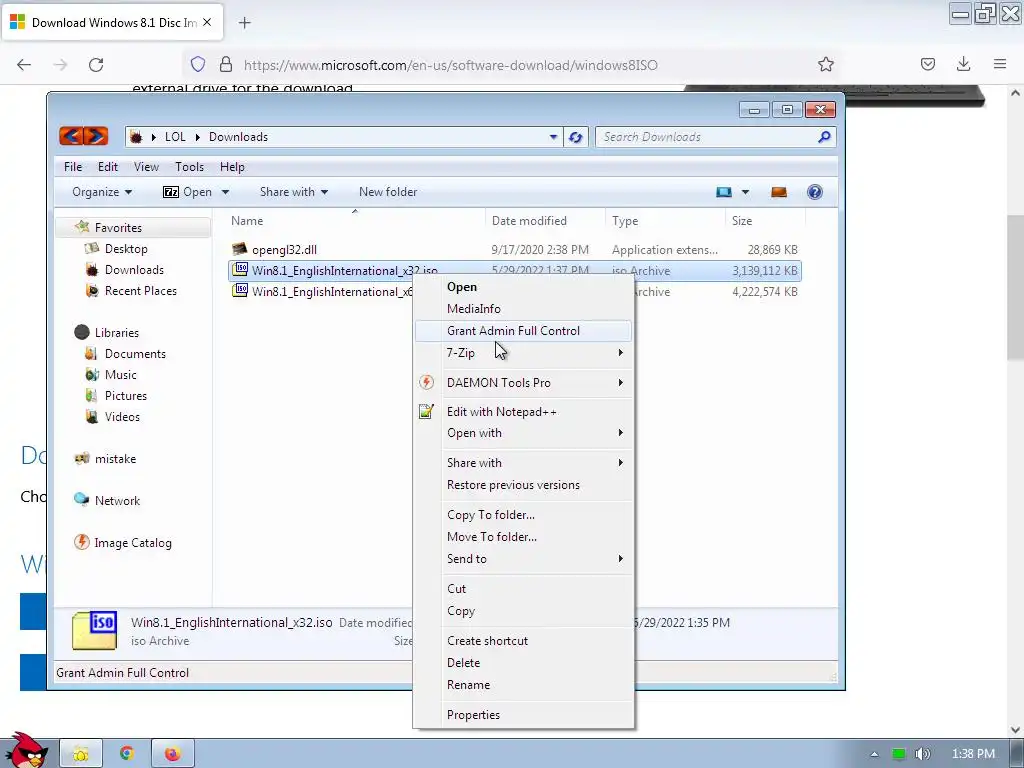Image resolution: width=1024 pixels, height=768 pixels.
Task: Click the Win8.1 x32 iso file icon
Action: click(x=240, y=270)
